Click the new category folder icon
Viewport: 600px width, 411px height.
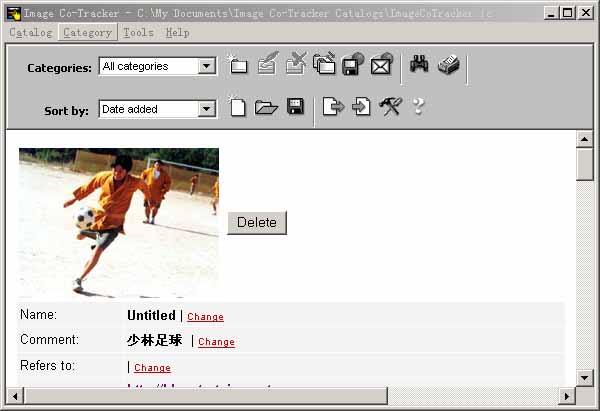[238, 66]
